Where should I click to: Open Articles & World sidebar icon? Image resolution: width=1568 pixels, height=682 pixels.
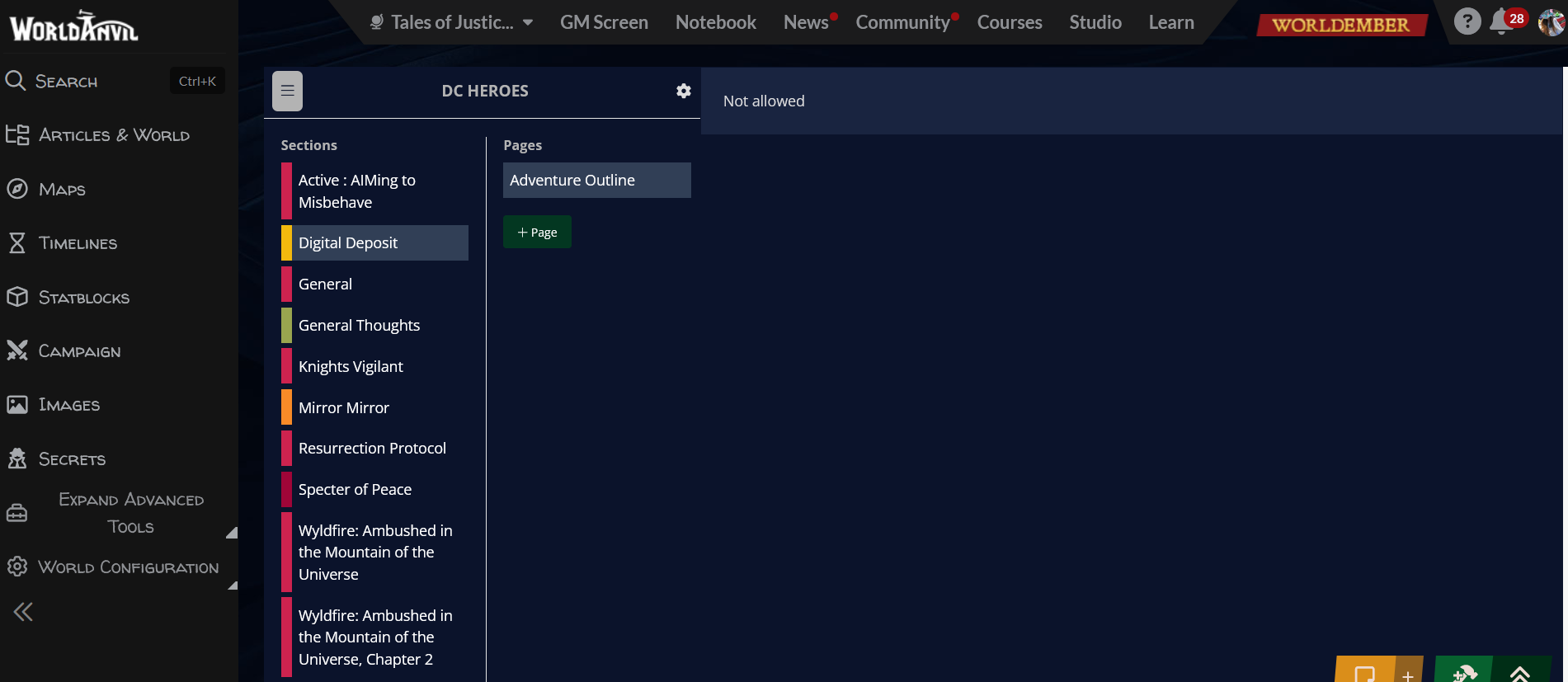click(17, 134)
